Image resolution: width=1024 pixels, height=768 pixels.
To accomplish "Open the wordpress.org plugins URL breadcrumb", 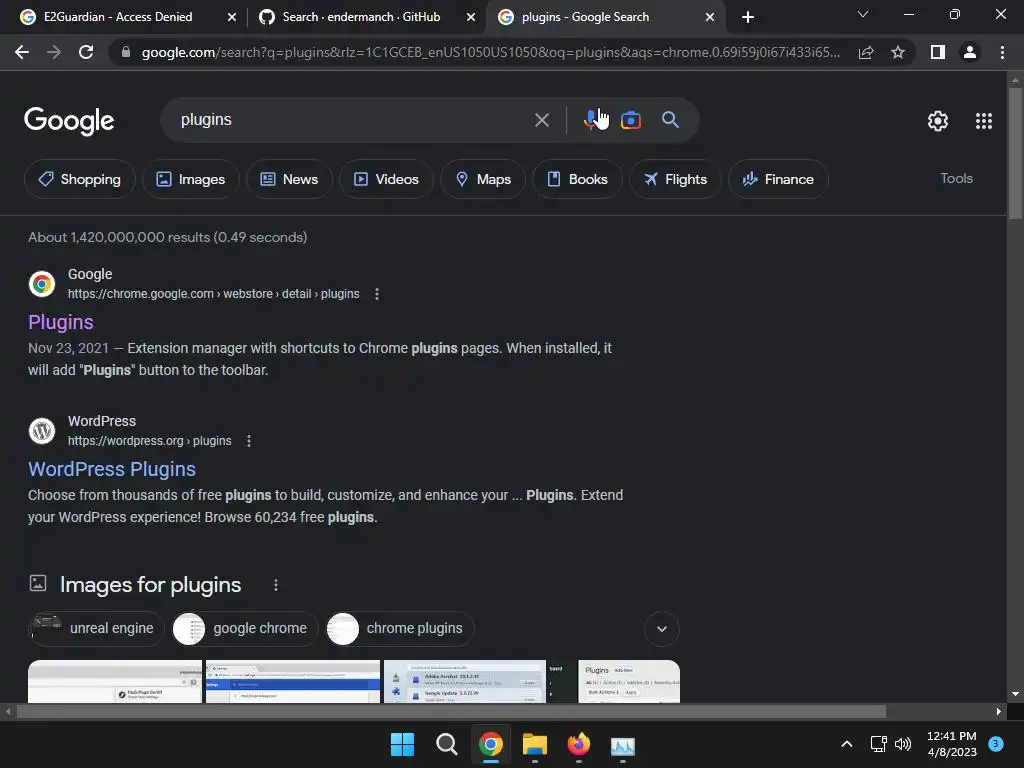I will click(150, 441).
